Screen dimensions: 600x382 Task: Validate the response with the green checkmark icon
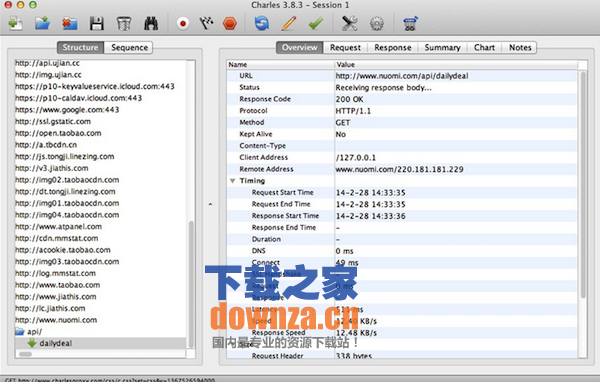pyautogui.click(x=316, y=24)
